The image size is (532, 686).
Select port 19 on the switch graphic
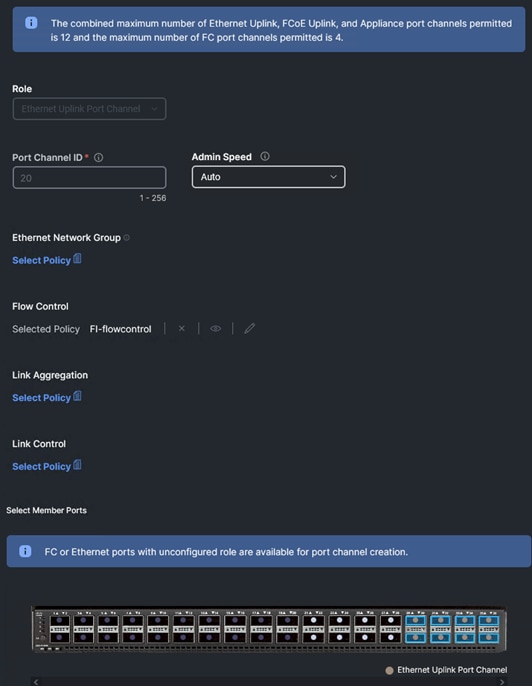click(x=287, y=621)
